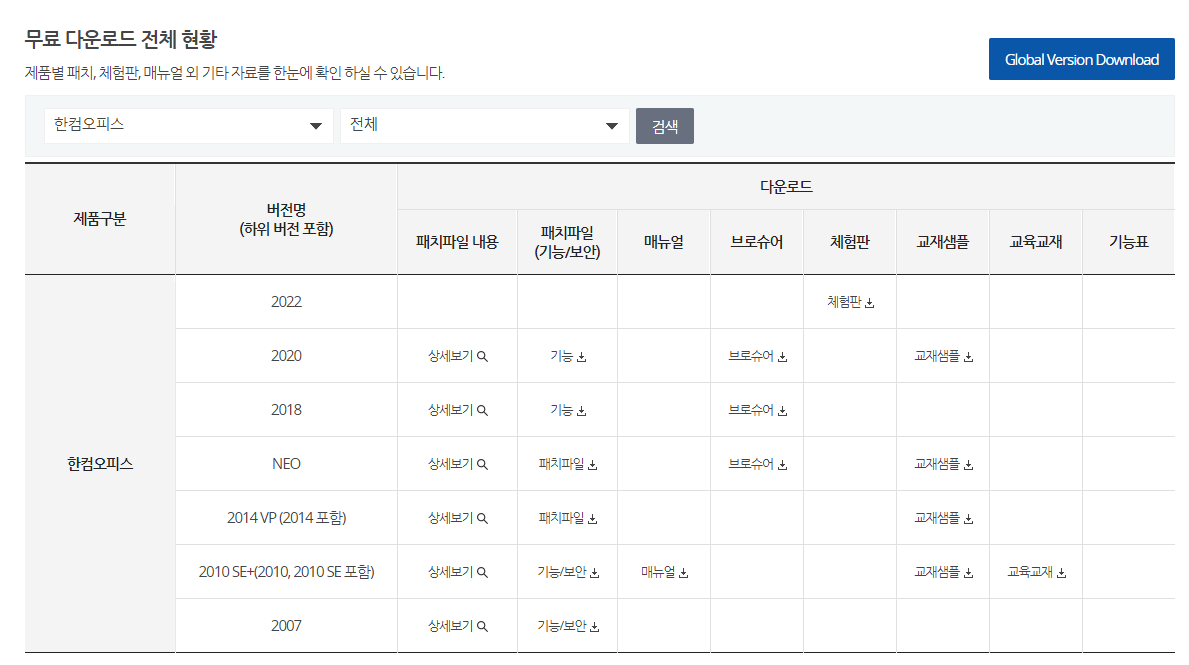Download the 패치파일 for NEO
The width and height of the screenshot is (1189, 665).
coord(567,463)
